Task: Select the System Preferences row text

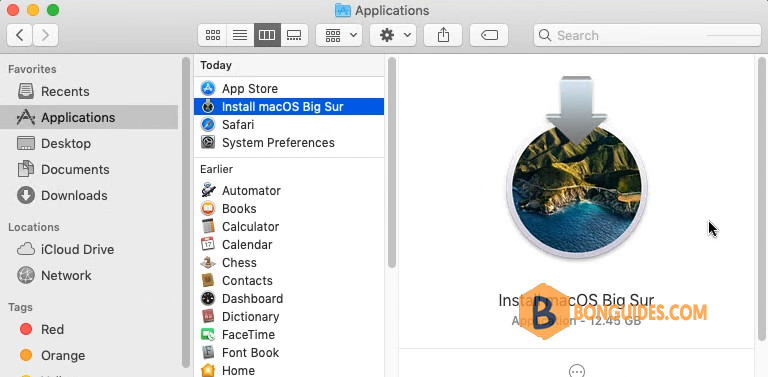Action: [x=278, y=142]
